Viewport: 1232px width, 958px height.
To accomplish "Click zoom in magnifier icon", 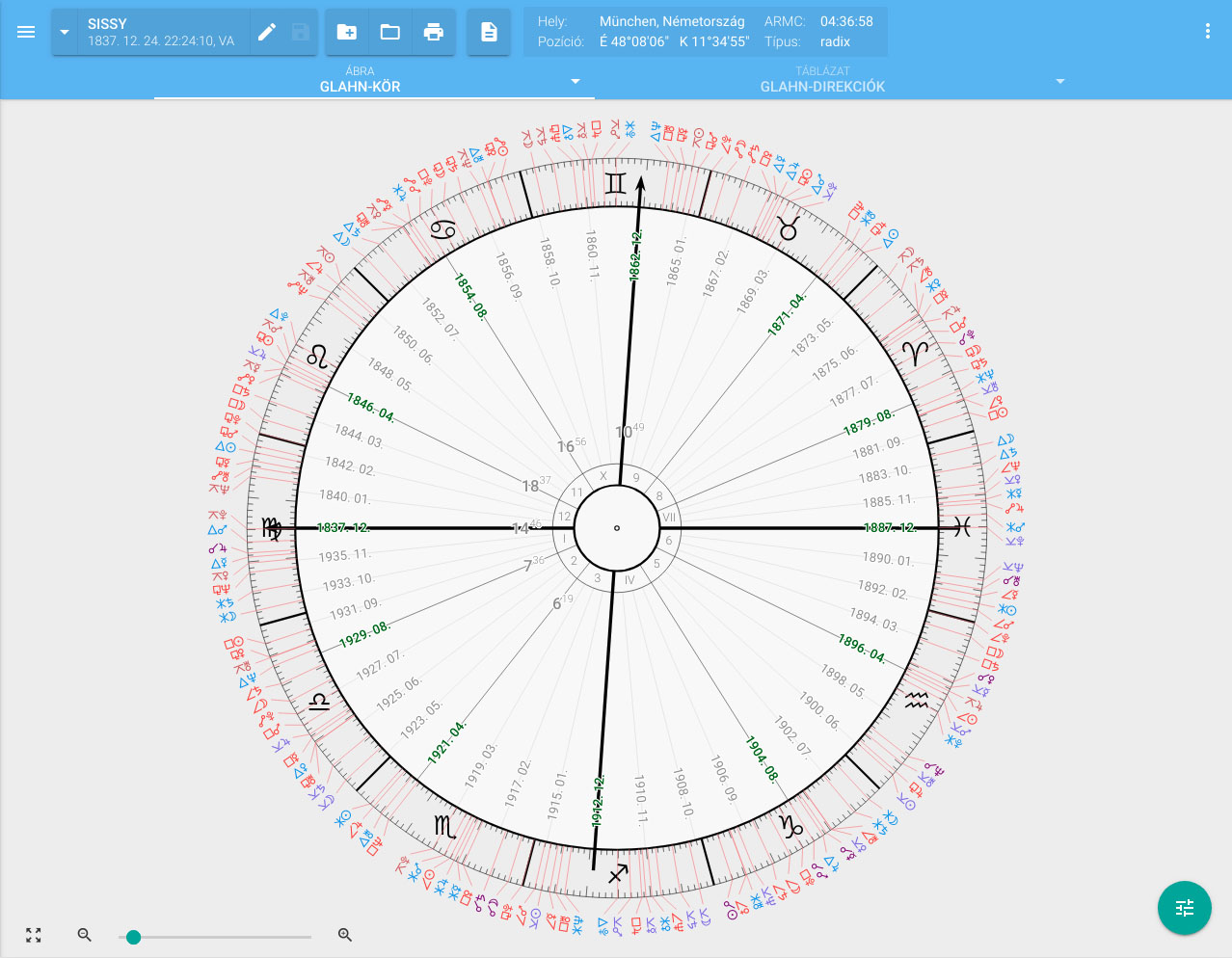I will point(345,935).
